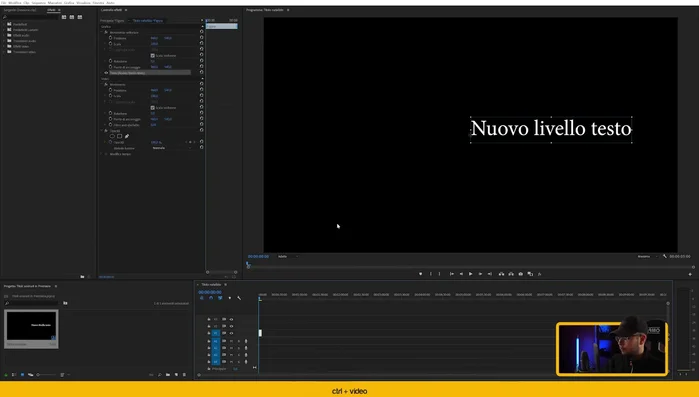This screenshot has width=699, height=397.
Task: Click linked selection icon in timeline
Action: [220, 298]
